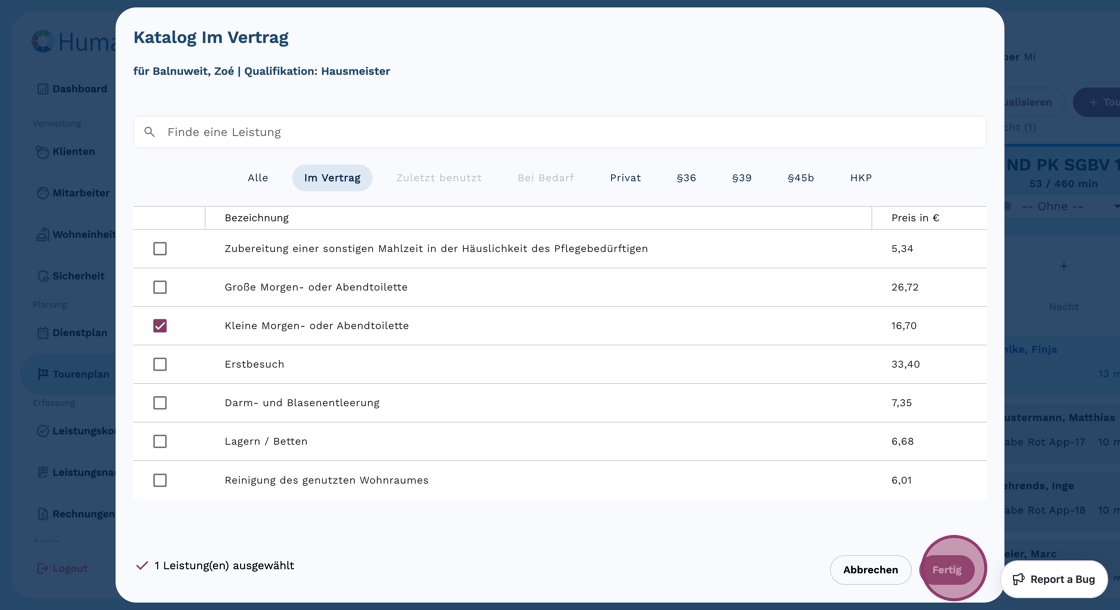Click the Preis in € column header
This screenshot has width=1120, height=610.
(915, 218)
